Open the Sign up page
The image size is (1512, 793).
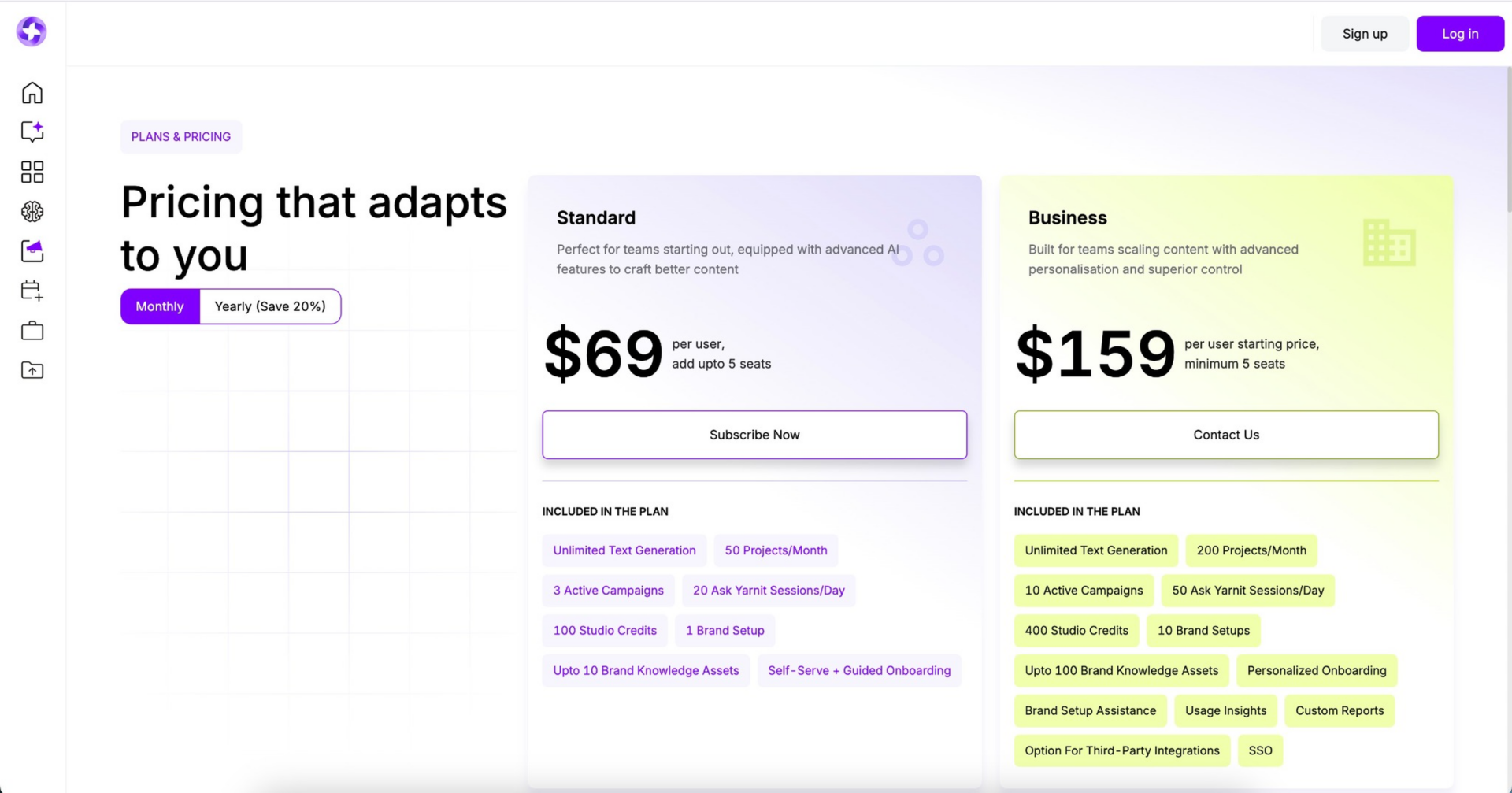pos(1364,33)
